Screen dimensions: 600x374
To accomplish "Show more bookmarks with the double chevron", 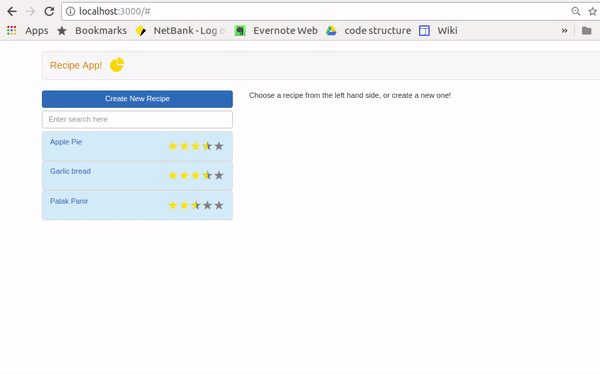I will (x=564, y=31).
